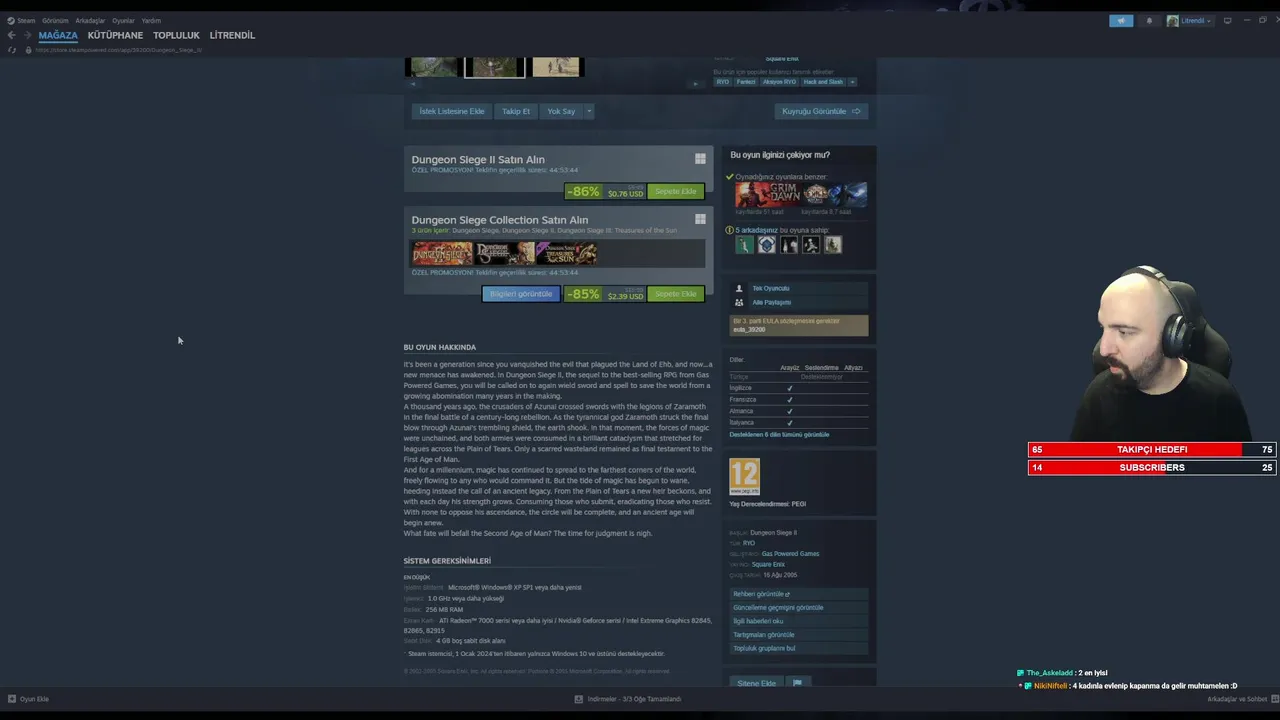The width and height of the screenshot is (1280, 720).
Task: Click the Aksiyon RYO tag
Action: click(x=779, y=82)
